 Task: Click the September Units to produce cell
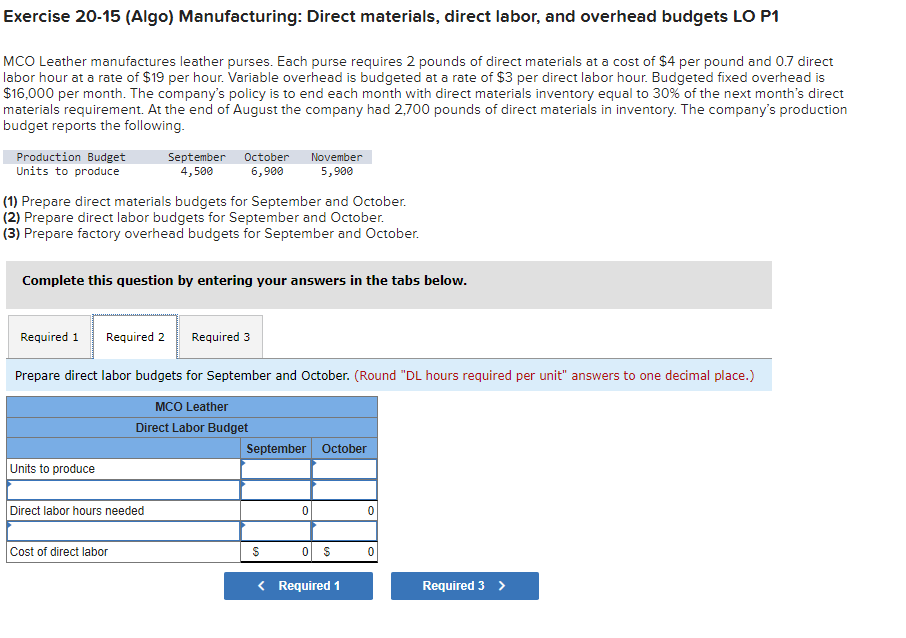coord(276,469)
